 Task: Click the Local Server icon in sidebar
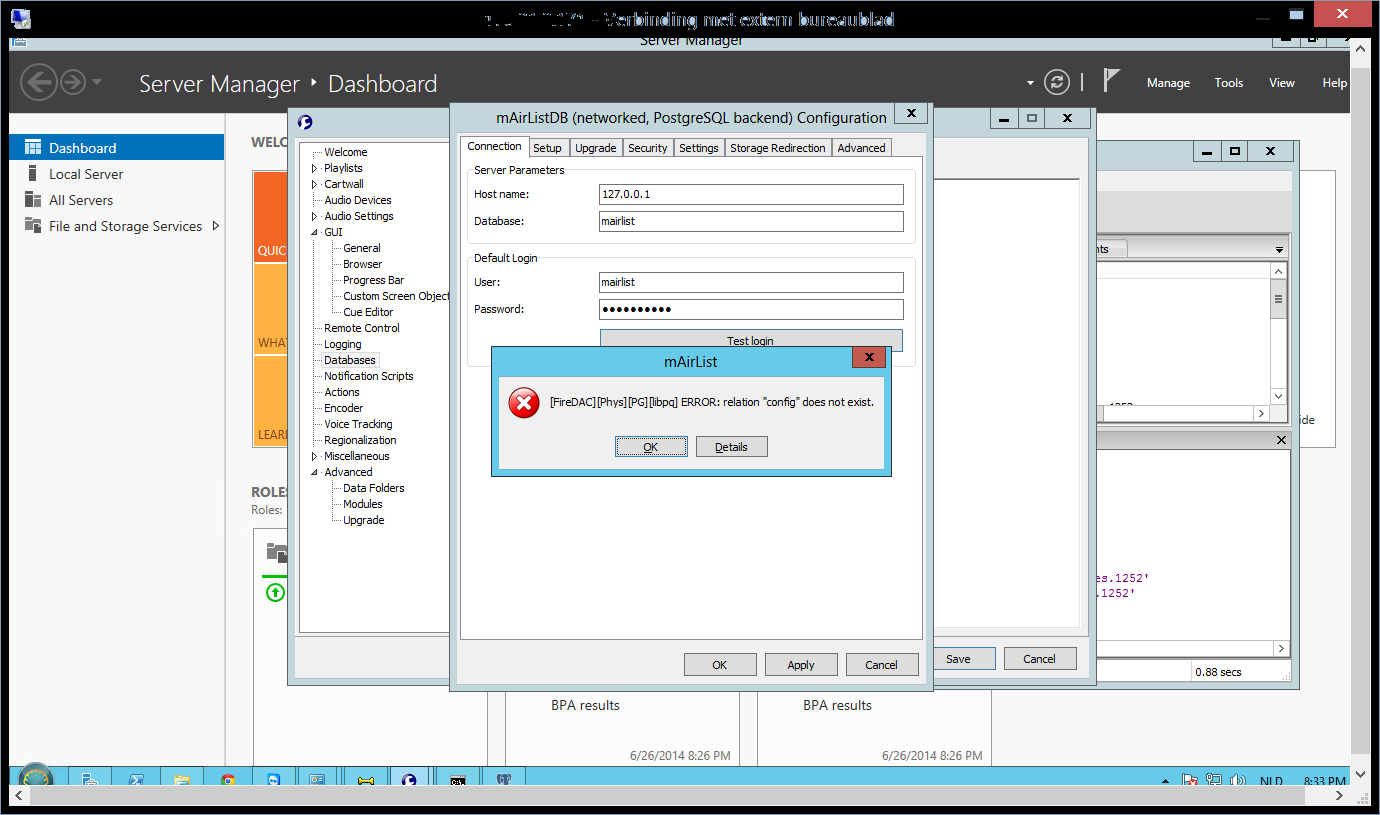32,174
